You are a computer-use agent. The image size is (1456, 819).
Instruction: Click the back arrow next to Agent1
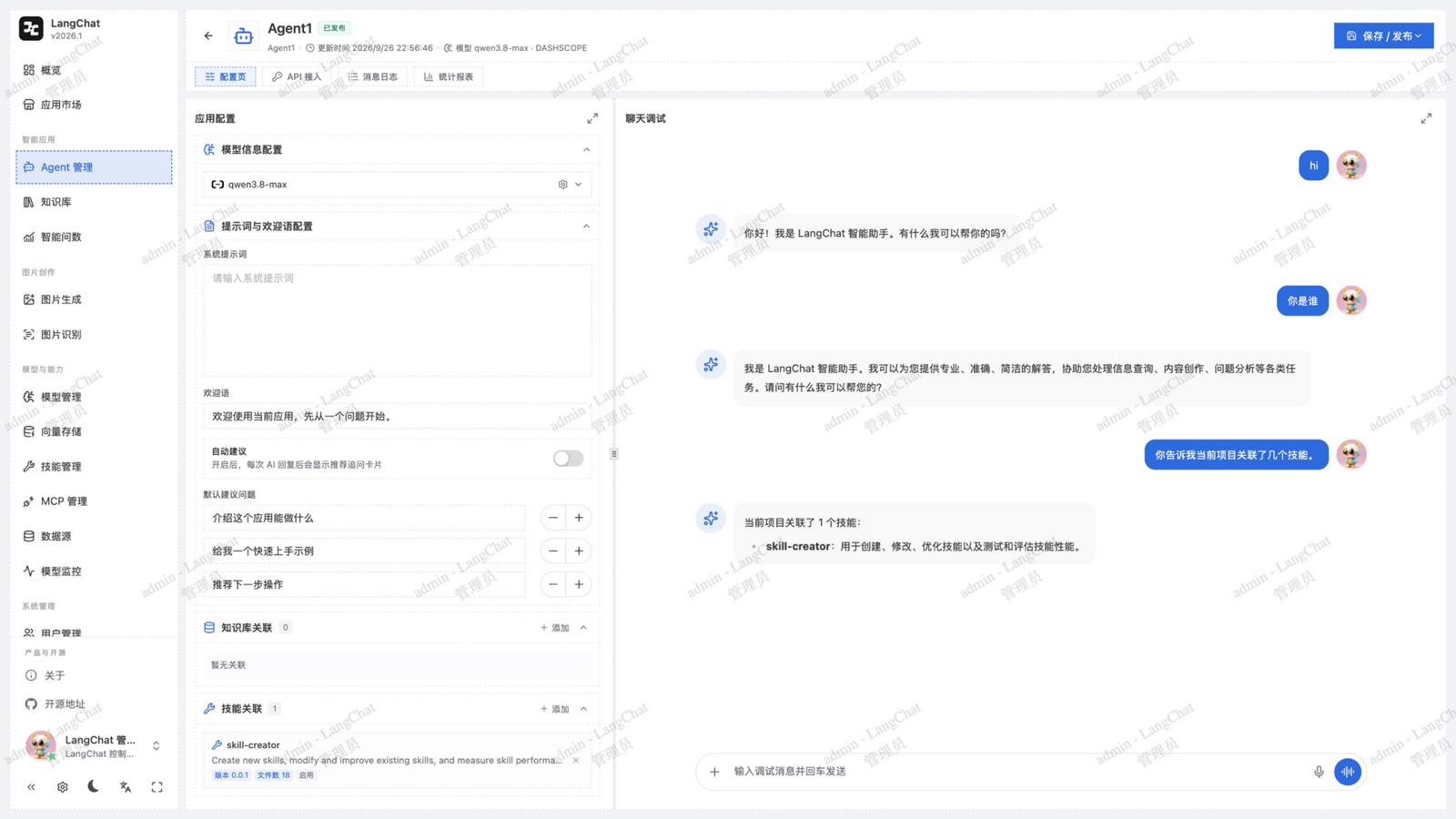pos(208,35)
